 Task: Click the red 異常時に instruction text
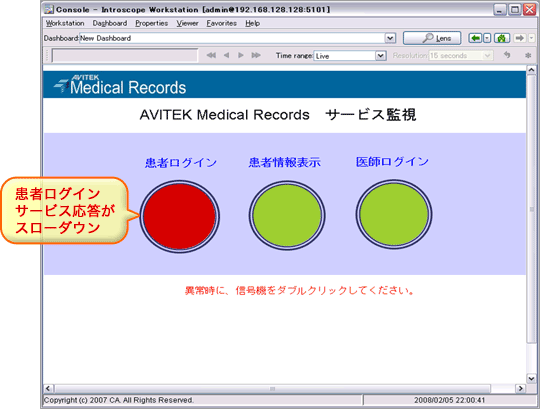tap(300, 291)
